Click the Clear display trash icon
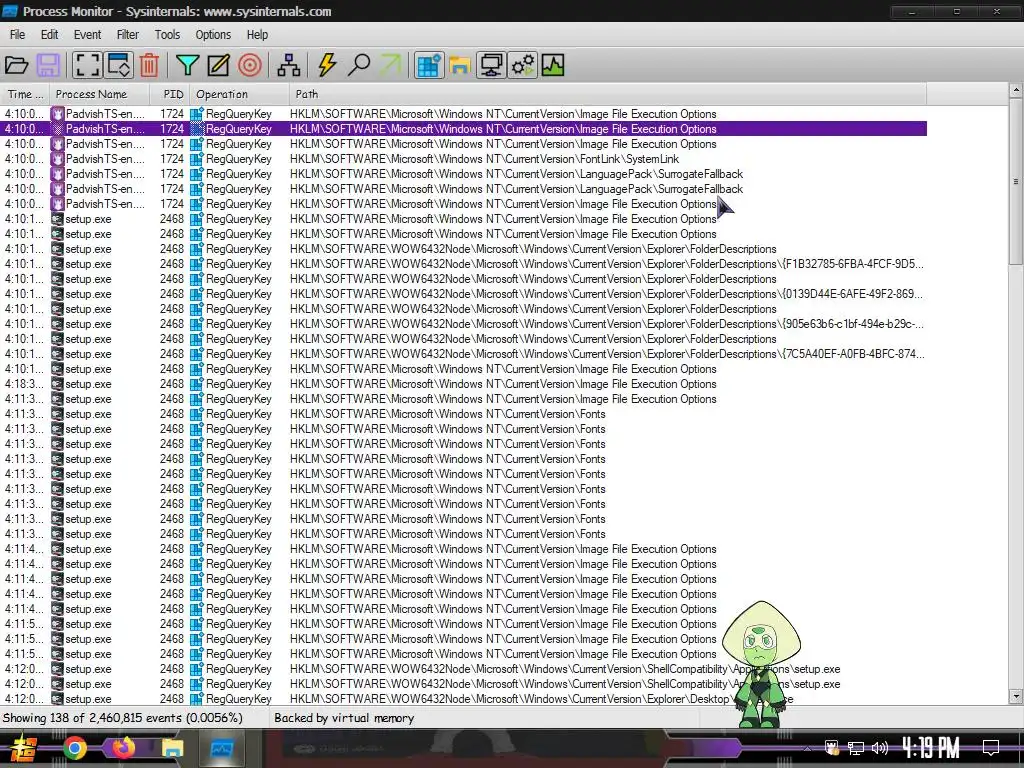This screenshot has width=1024, height=768. coord(150,65)
